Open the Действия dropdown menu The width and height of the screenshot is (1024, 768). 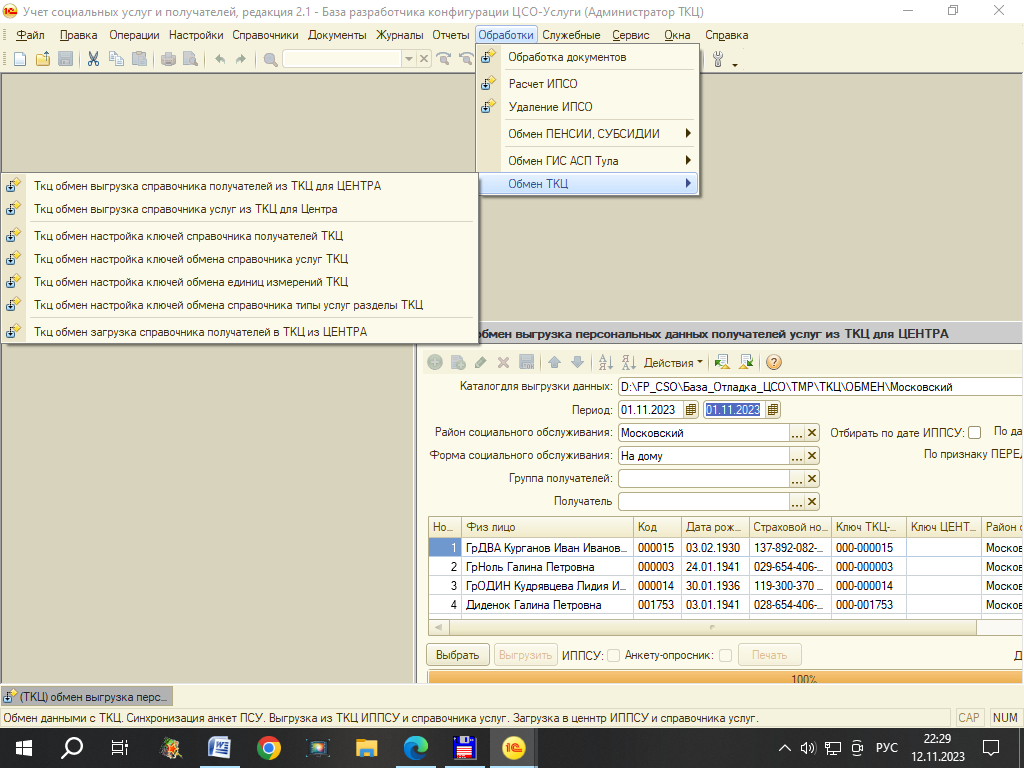pyautogui.click(x=673, y=362)
